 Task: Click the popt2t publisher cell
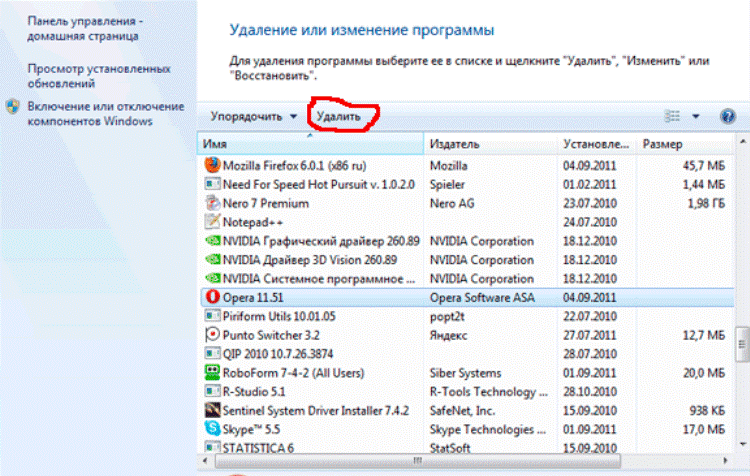447,316
